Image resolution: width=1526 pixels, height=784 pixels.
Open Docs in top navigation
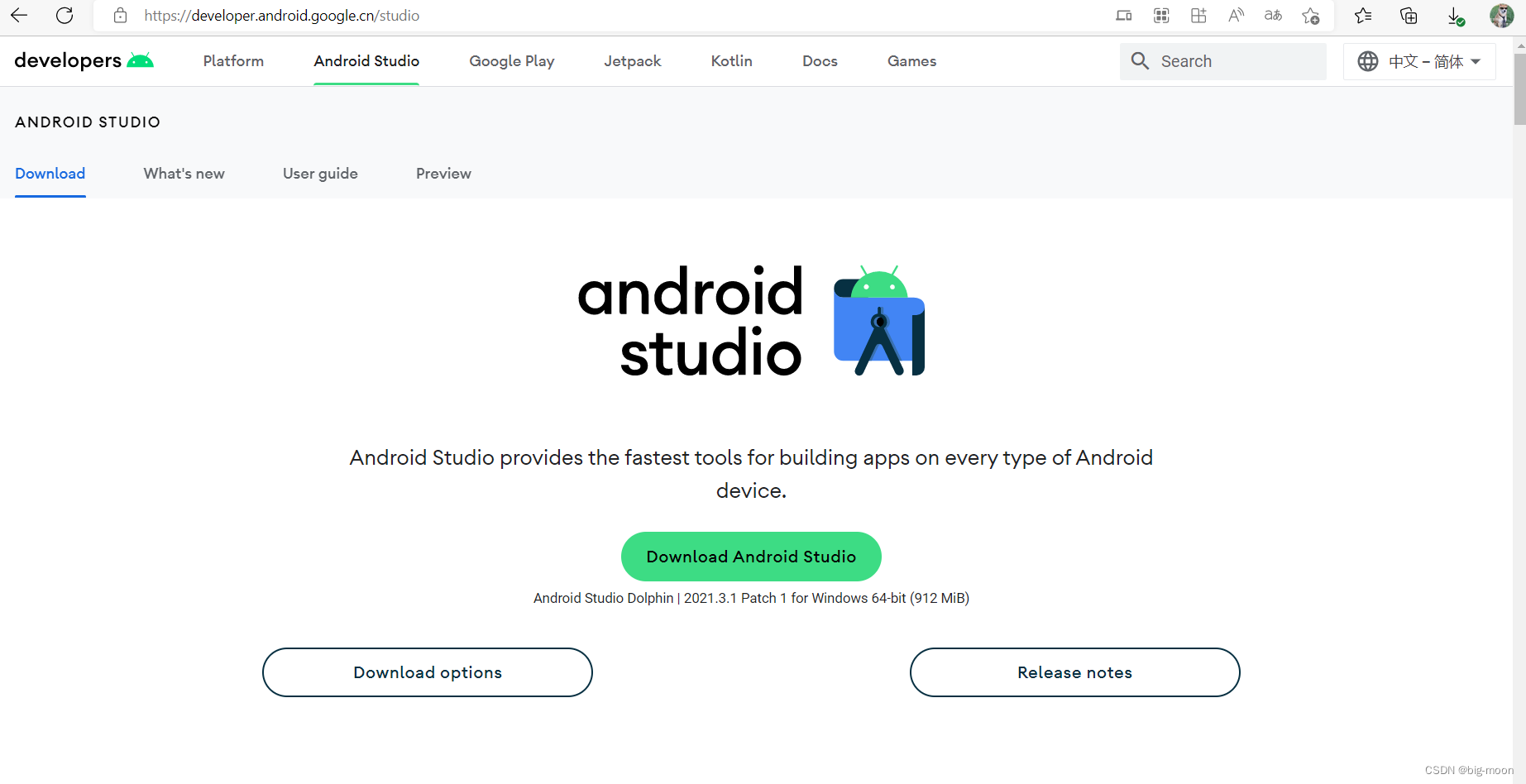point(820,60)
